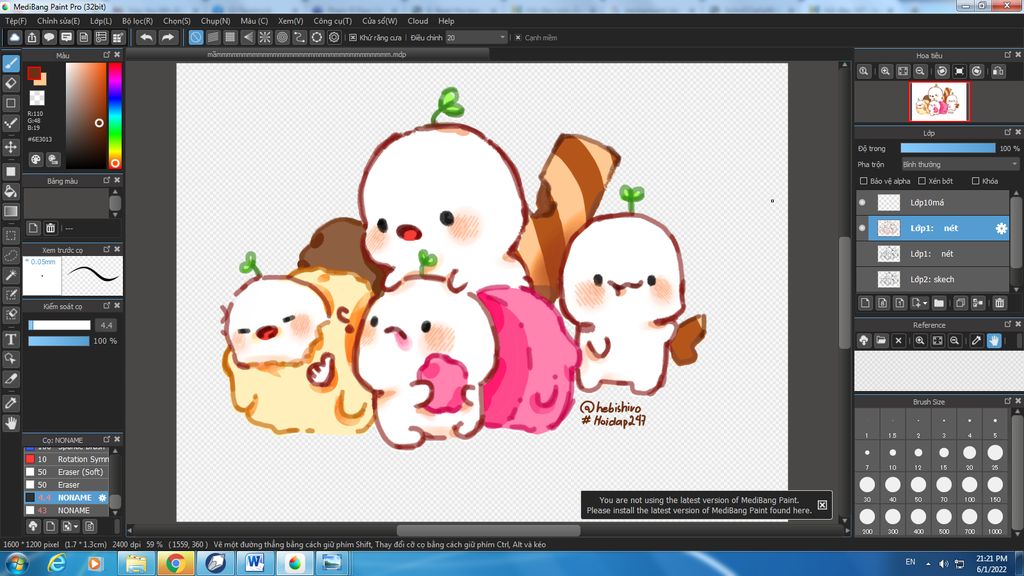This screenshot has width=1024, height=576.
Task: Select the Hand tool in the left toolbox
Action: tap(11, 423)
